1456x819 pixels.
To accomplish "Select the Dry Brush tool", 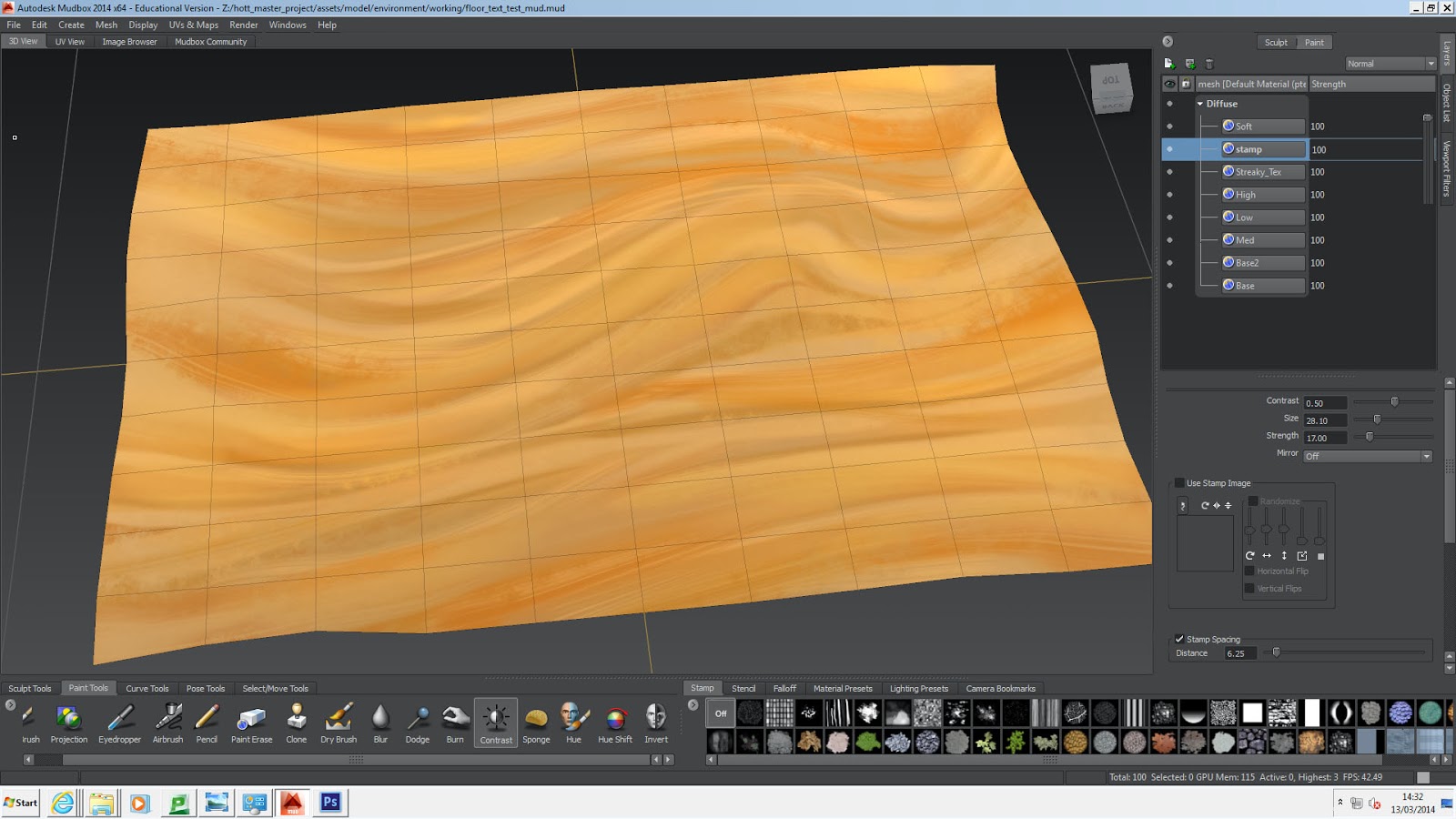I will pos(339,723).
